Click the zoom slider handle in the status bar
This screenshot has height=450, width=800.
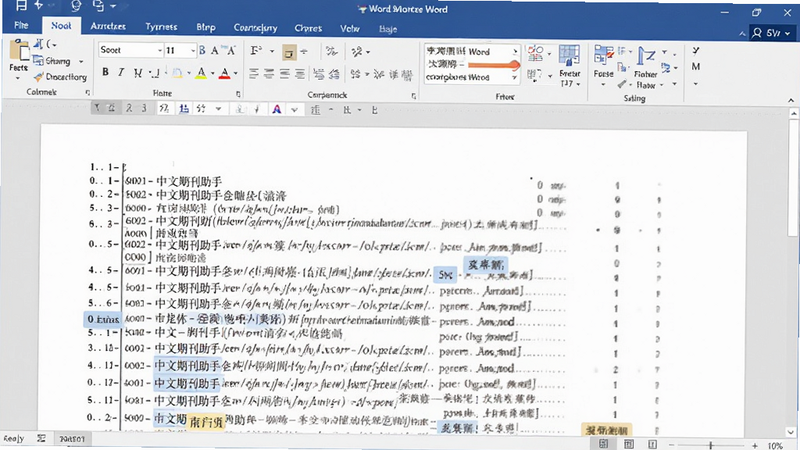(x=710, y=445)
